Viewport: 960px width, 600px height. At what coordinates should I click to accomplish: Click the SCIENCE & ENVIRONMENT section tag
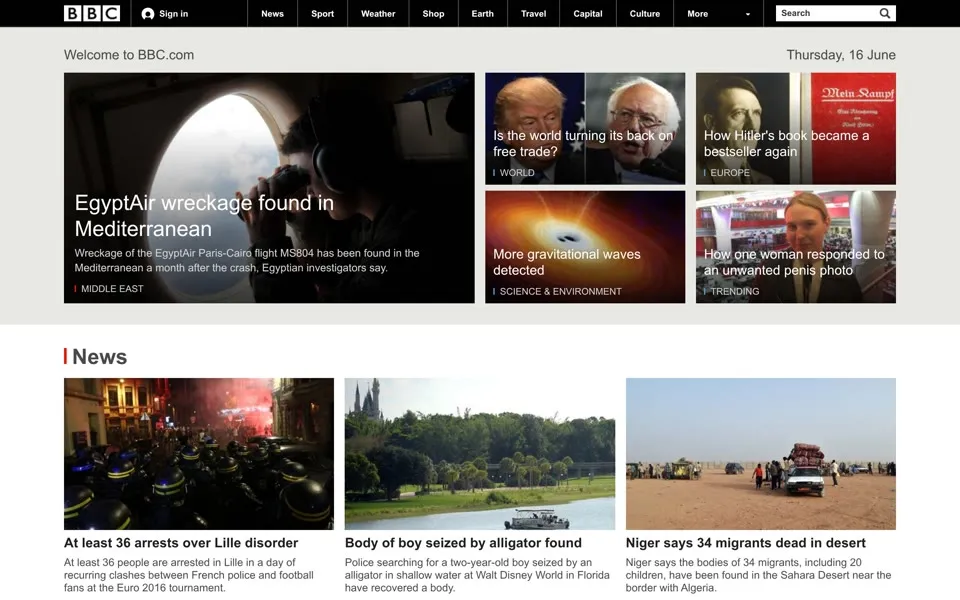tap(560, 291)
